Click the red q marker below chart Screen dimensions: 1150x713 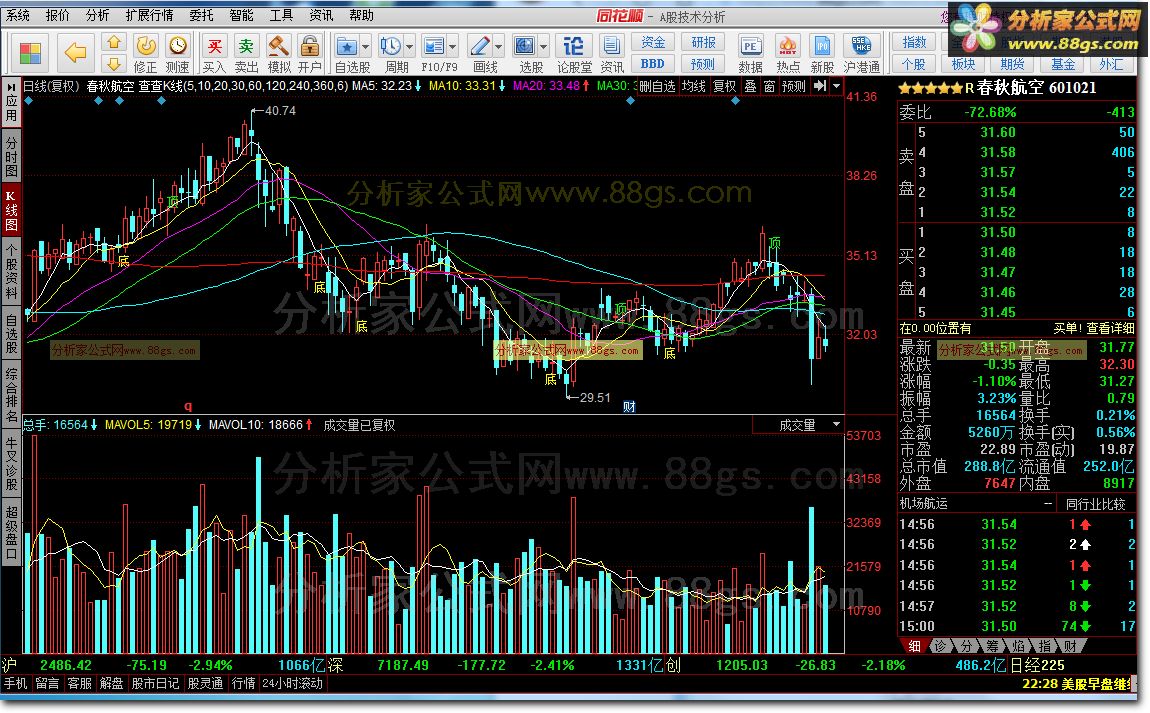tap(188, 406)
